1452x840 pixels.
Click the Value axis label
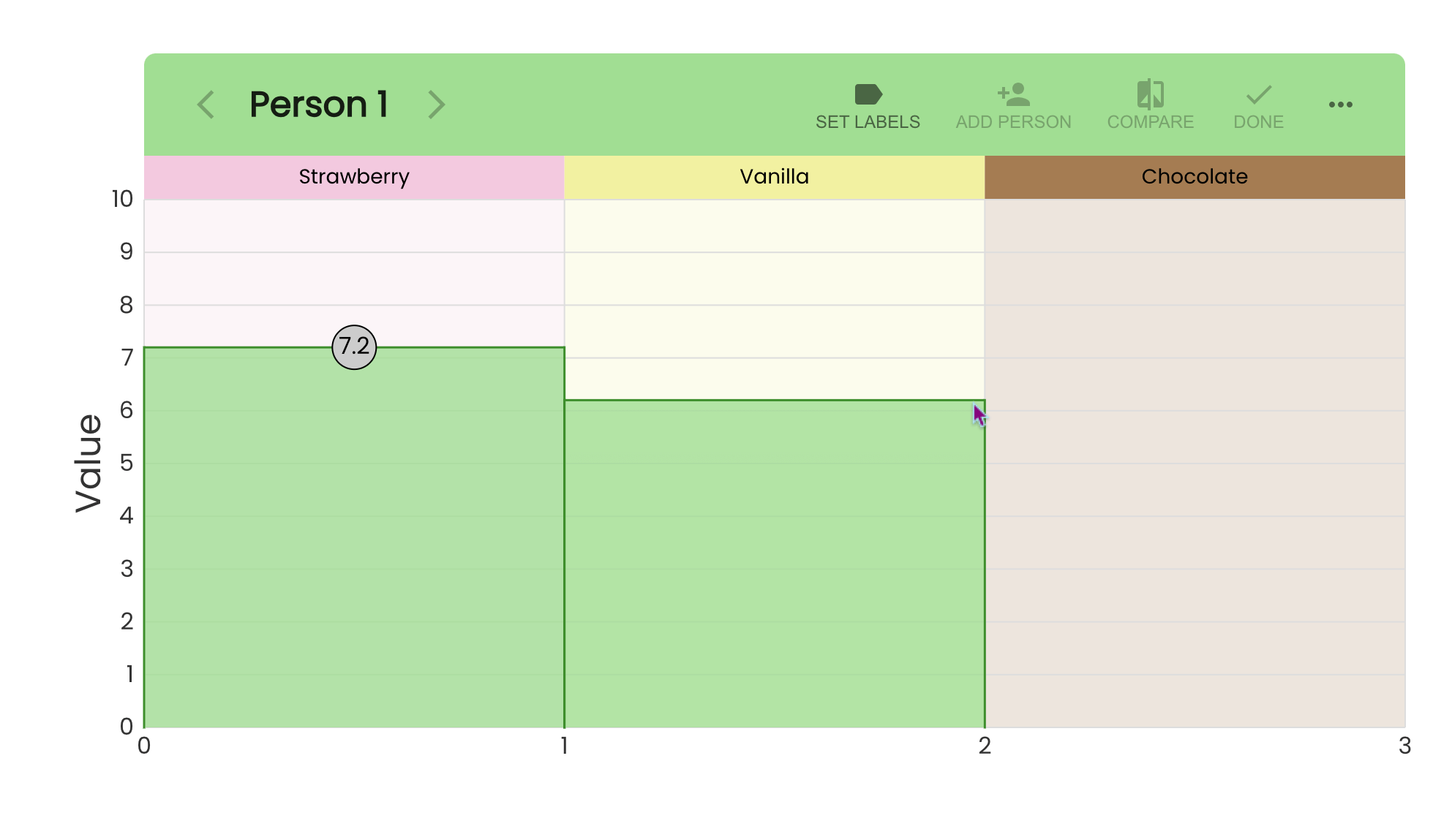[89, 463]
